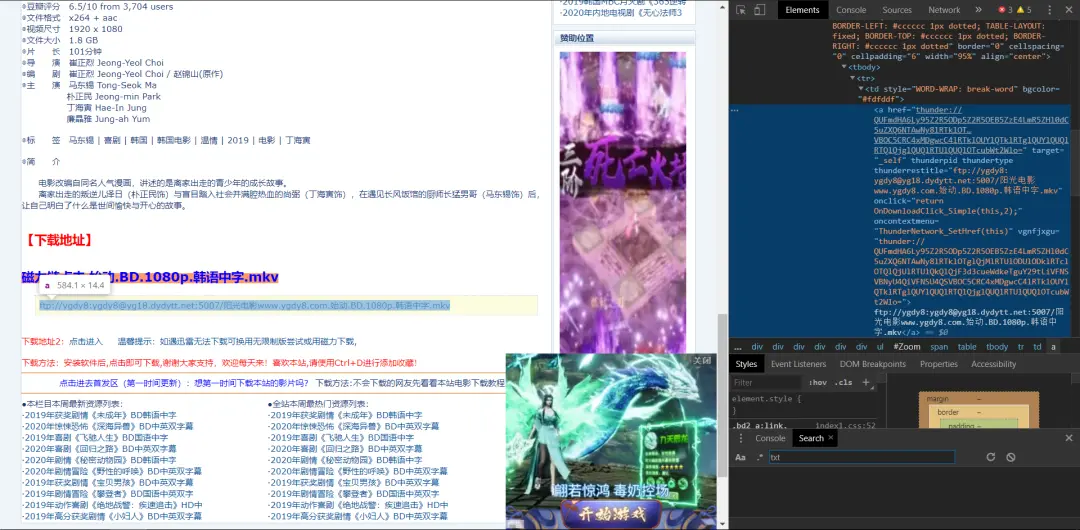Open the drawer's three-dot menu beside Console
Screen dimensions: 1080x530
740,438
